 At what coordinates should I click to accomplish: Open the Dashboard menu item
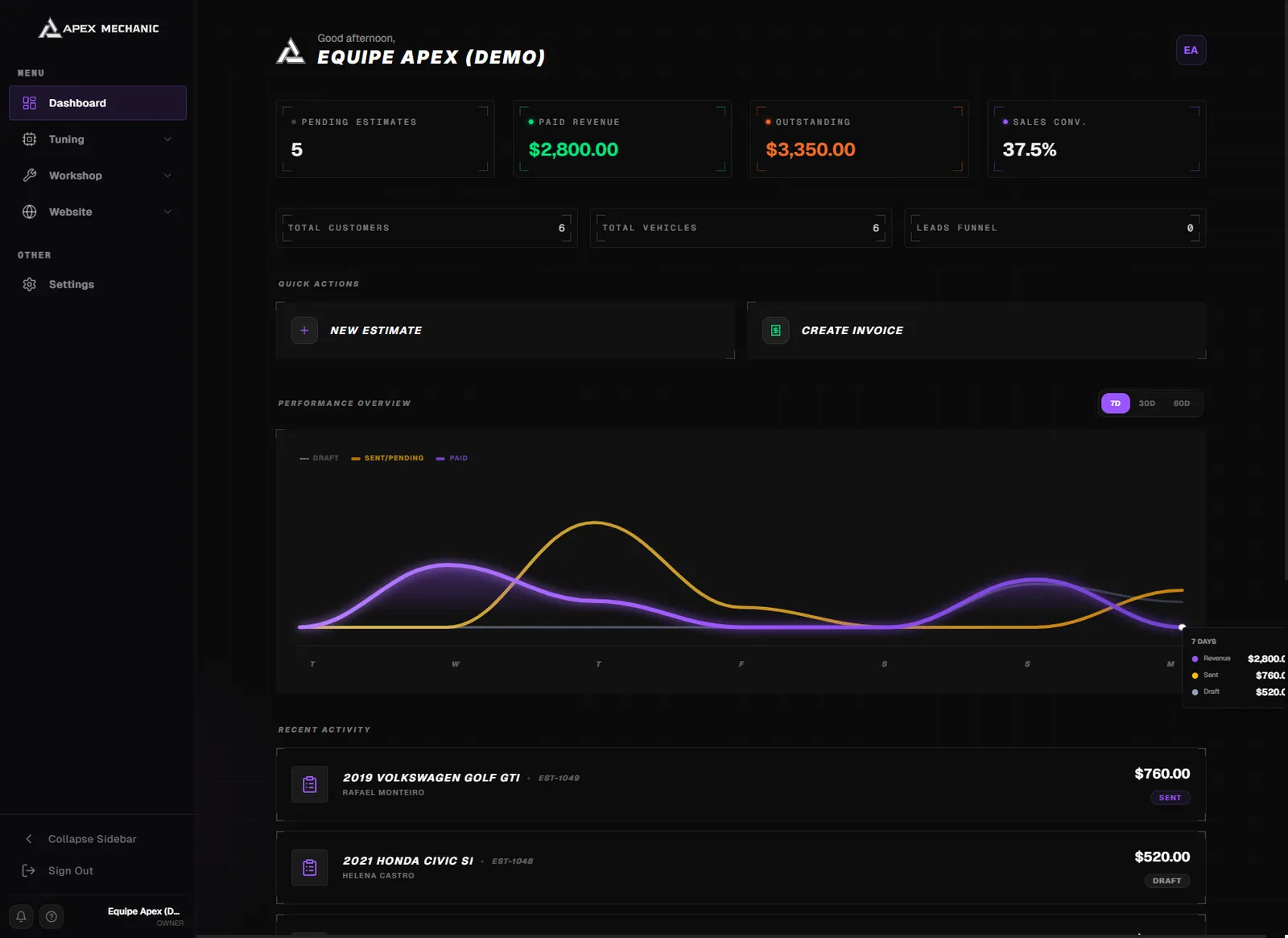pos(98,103)
